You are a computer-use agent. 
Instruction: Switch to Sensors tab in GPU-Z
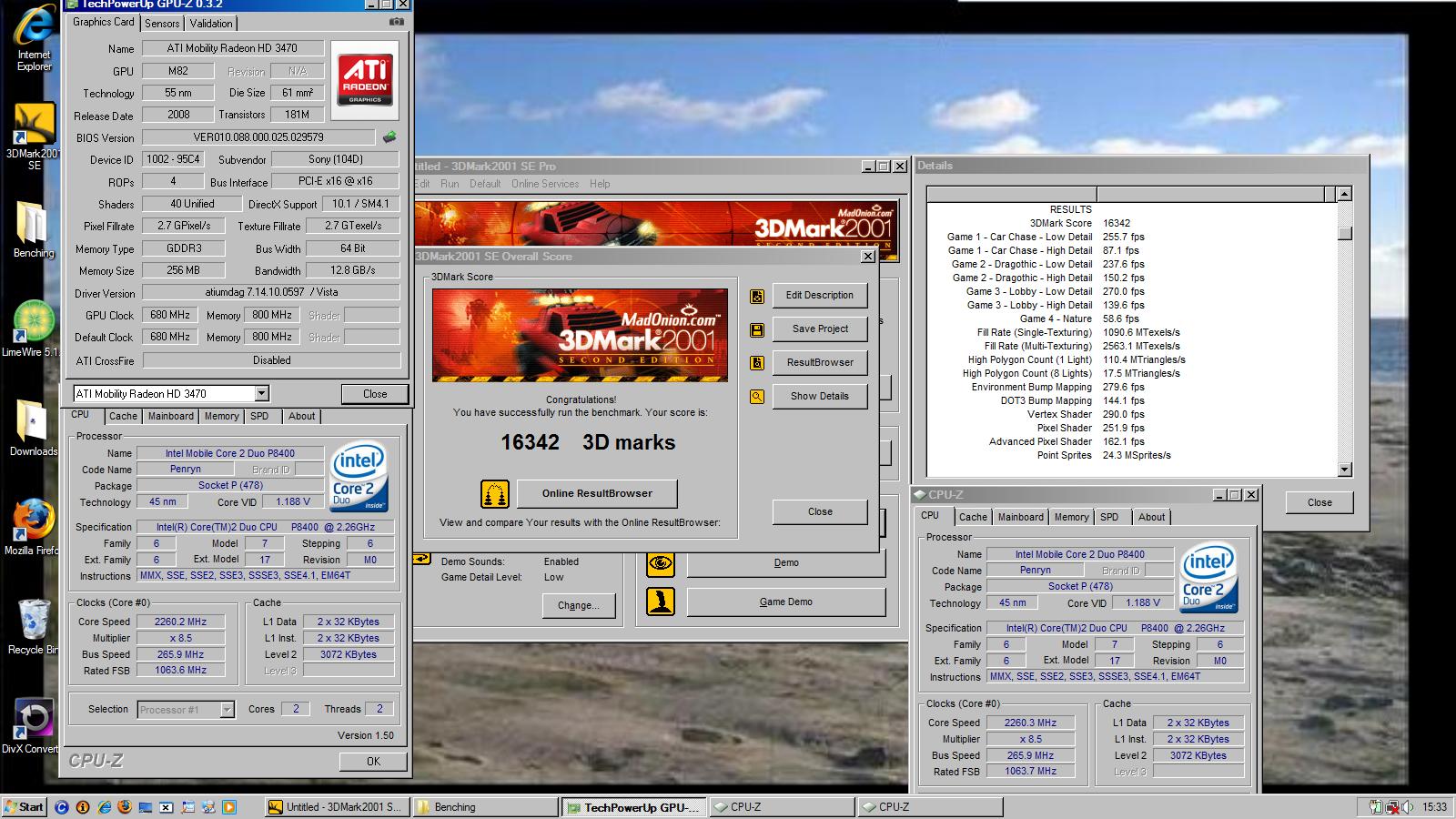click(x=162, y=23)
